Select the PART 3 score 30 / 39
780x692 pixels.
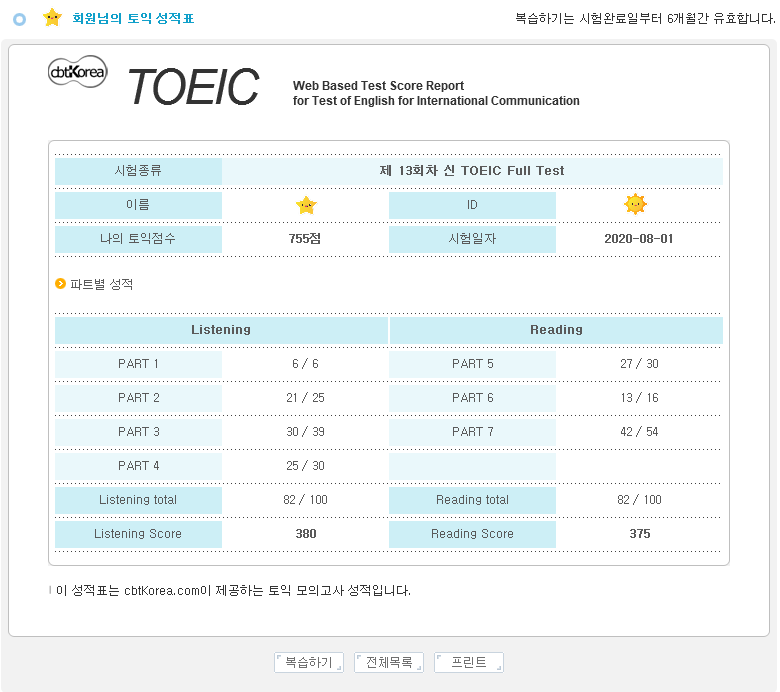pos(305,432)
